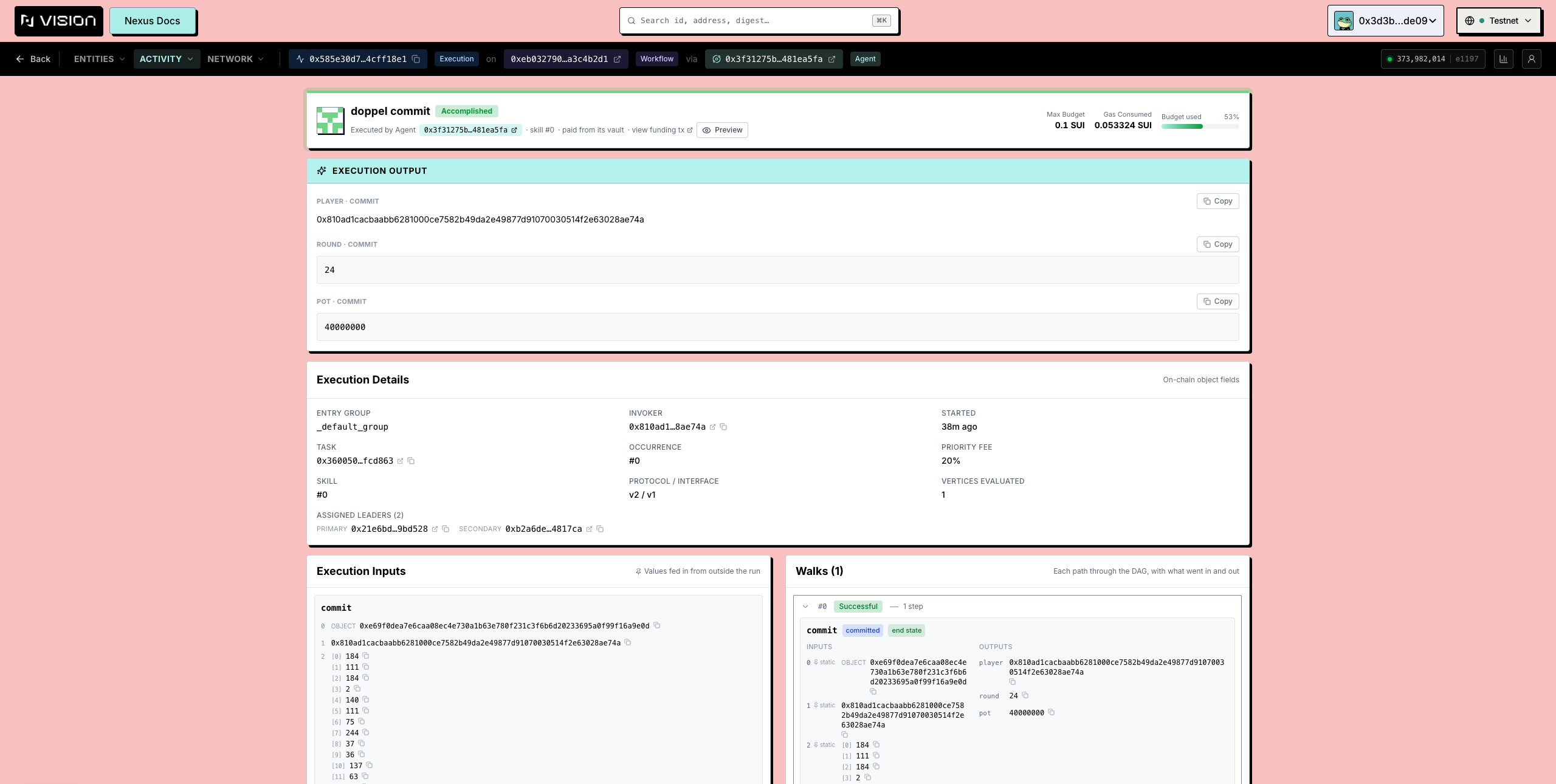Click the 'end state' tag
Screen dimensions: 1556x784
coord(906,631)
